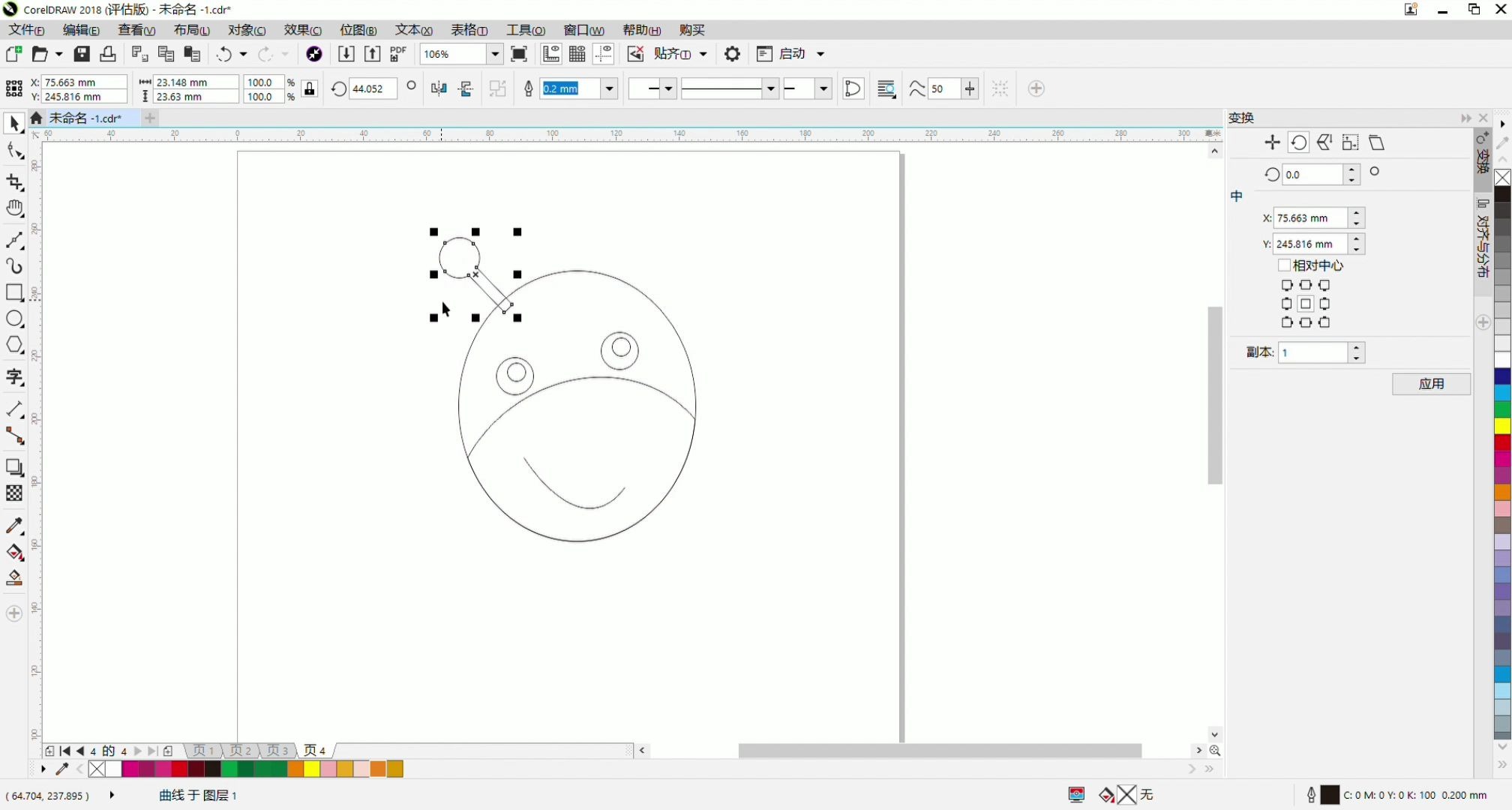The image size is (1512, 810).
Task: Click the Mirror horizontally icon
Action: click(438, 89)
